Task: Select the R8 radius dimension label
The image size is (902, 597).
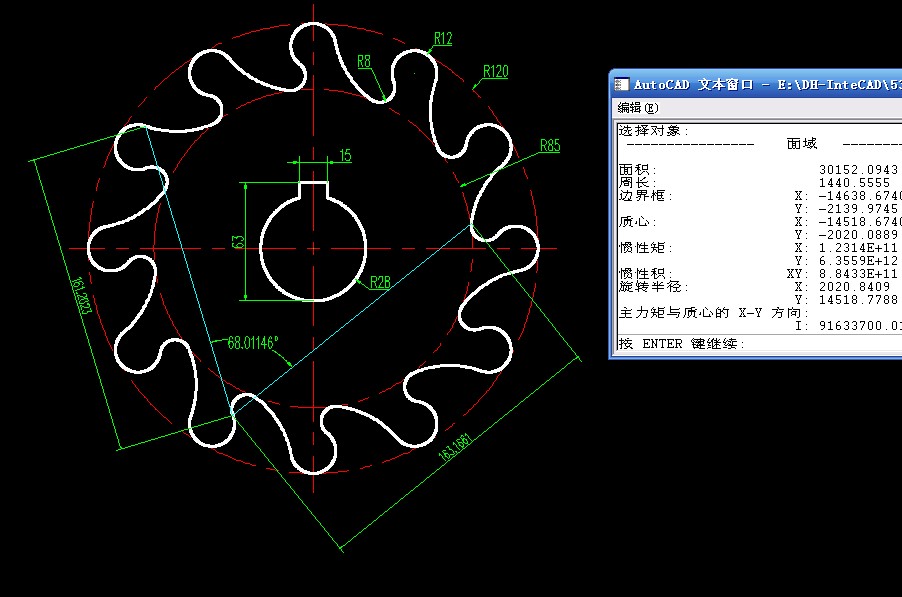Action: (x=364, y=62)
